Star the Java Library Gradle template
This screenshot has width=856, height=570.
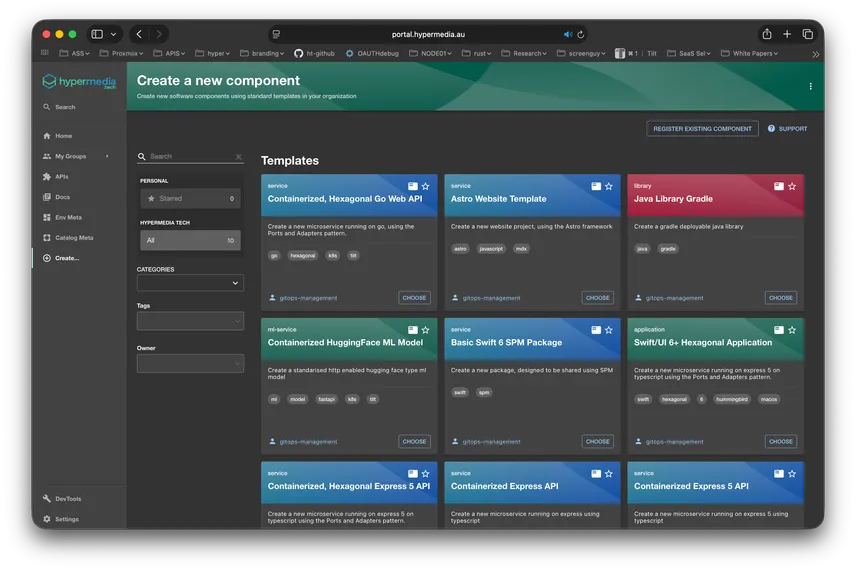pyautogui.click(x=792, y=186)
